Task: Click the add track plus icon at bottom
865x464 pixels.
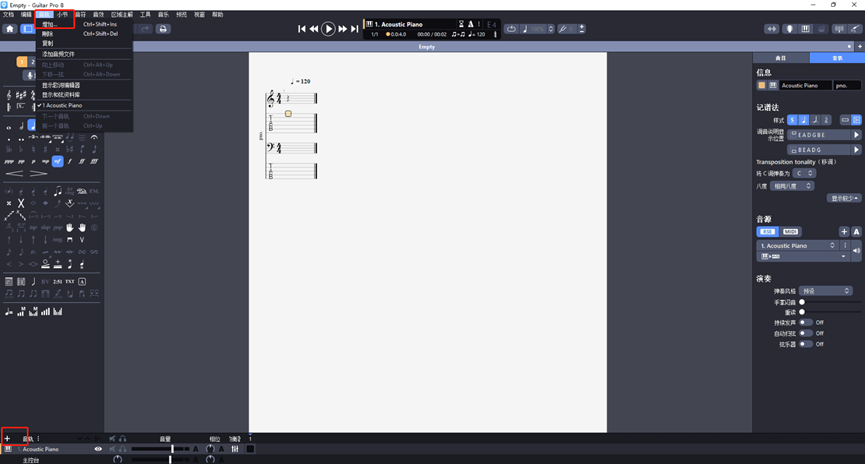Action: click(x=7, y=439)
